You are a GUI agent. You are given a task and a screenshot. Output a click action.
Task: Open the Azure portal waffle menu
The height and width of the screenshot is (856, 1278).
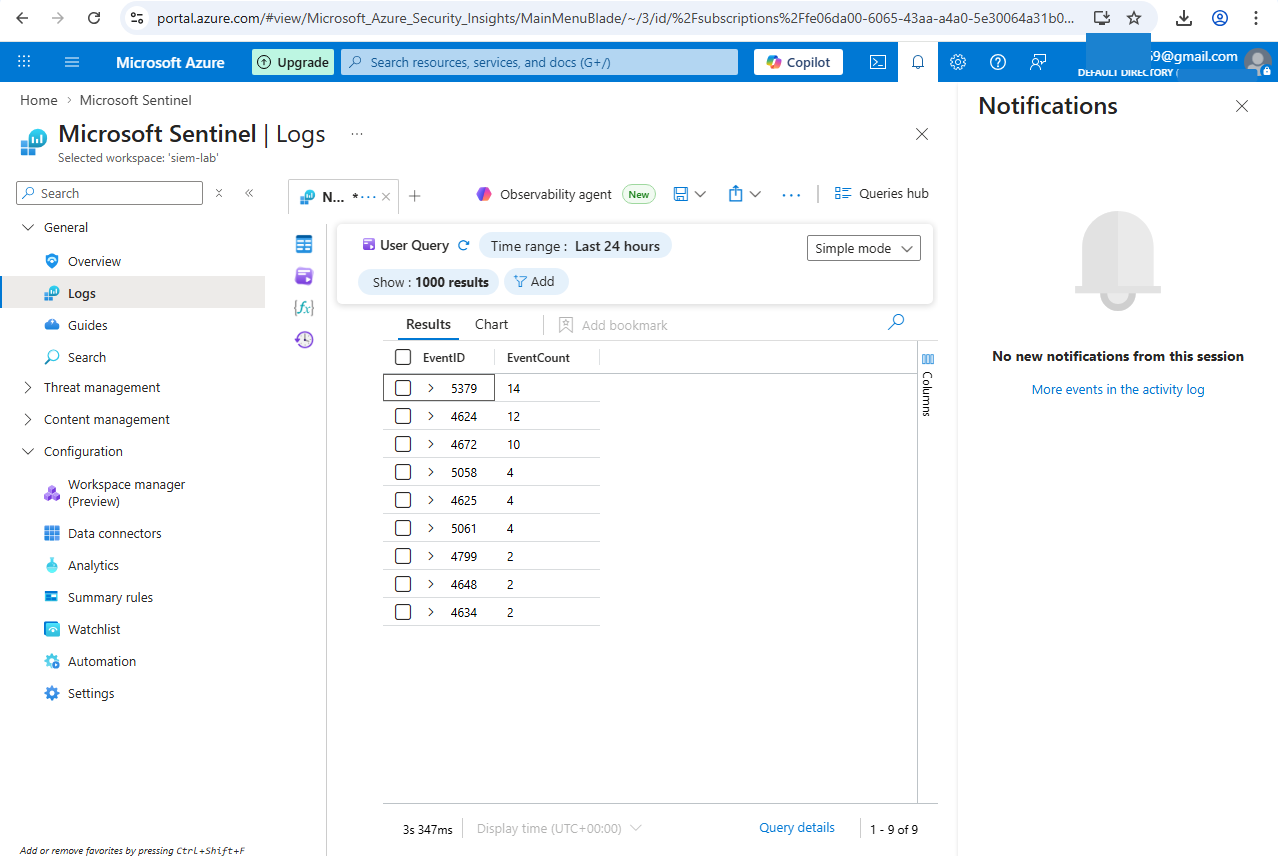click(24, 62)
